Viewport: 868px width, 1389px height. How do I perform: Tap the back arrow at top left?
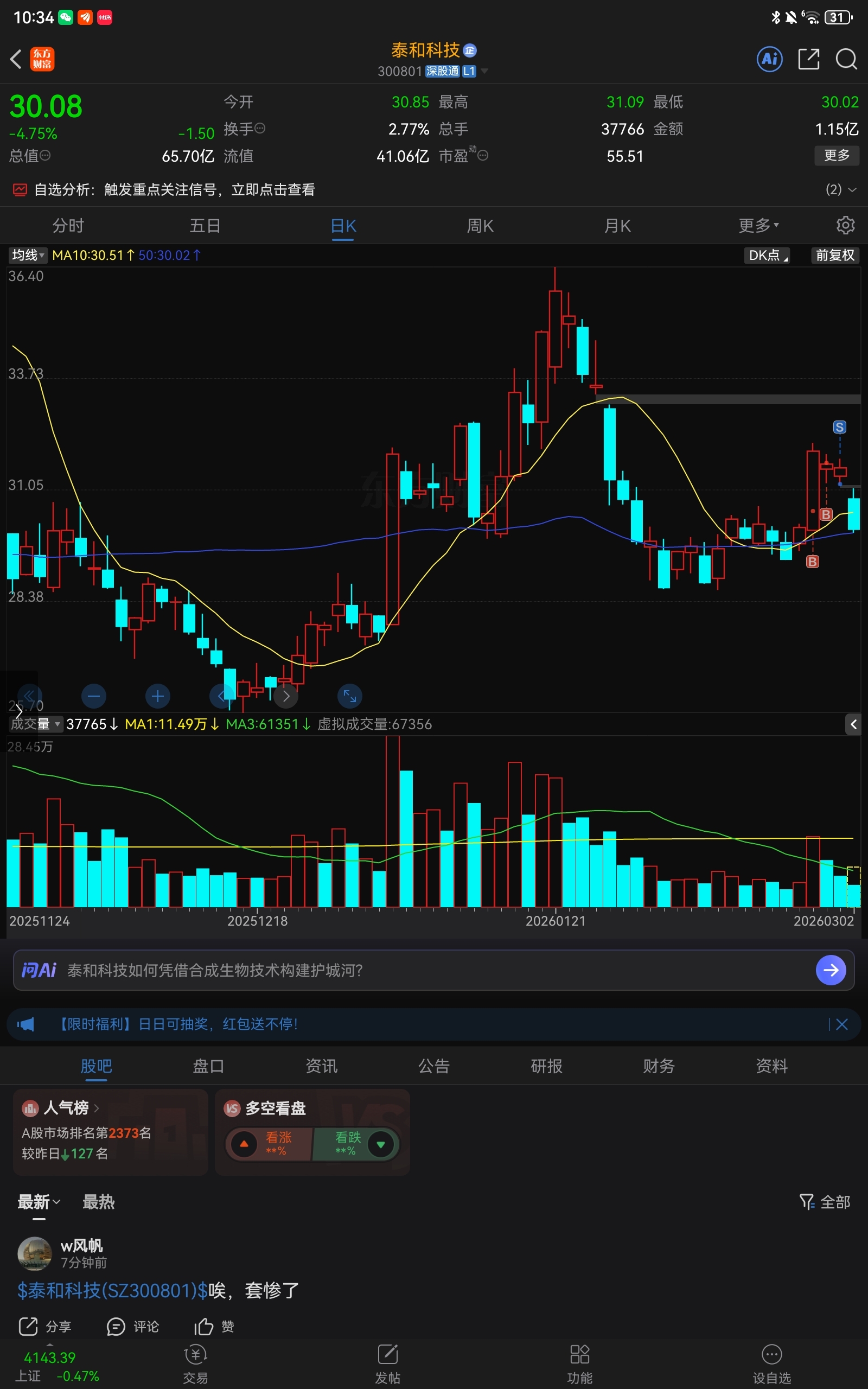click(x=16, y=59)
